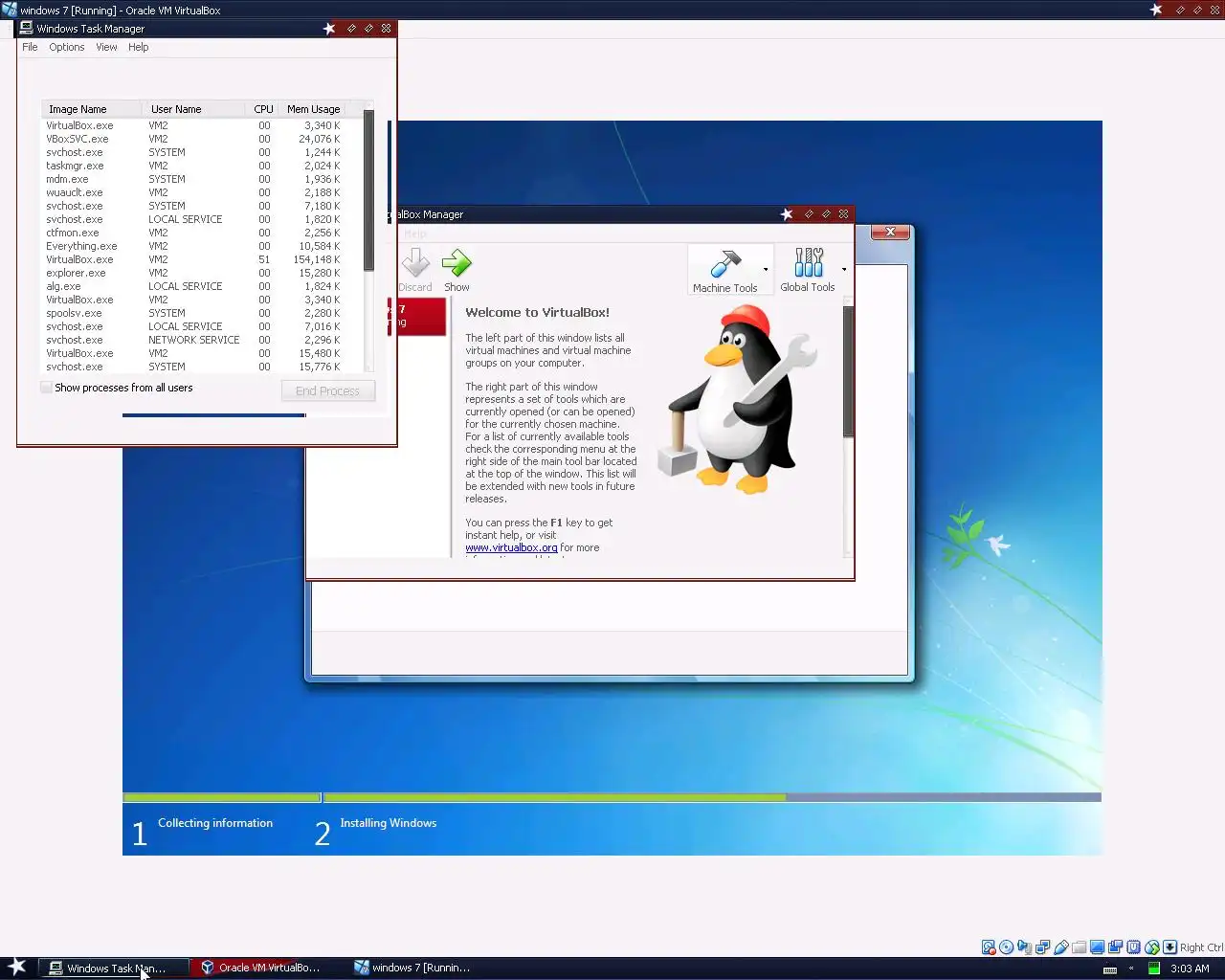Click the star icon in VirtualBox Manager title bar
1225x980 pixels.
point(787,214)
